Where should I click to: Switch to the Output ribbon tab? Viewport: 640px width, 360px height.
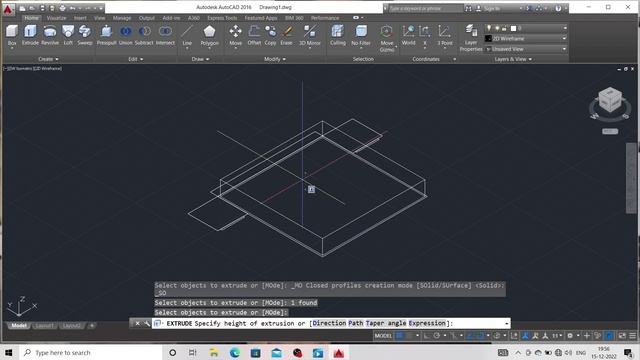pyautogui.click(x=147, y=18)
